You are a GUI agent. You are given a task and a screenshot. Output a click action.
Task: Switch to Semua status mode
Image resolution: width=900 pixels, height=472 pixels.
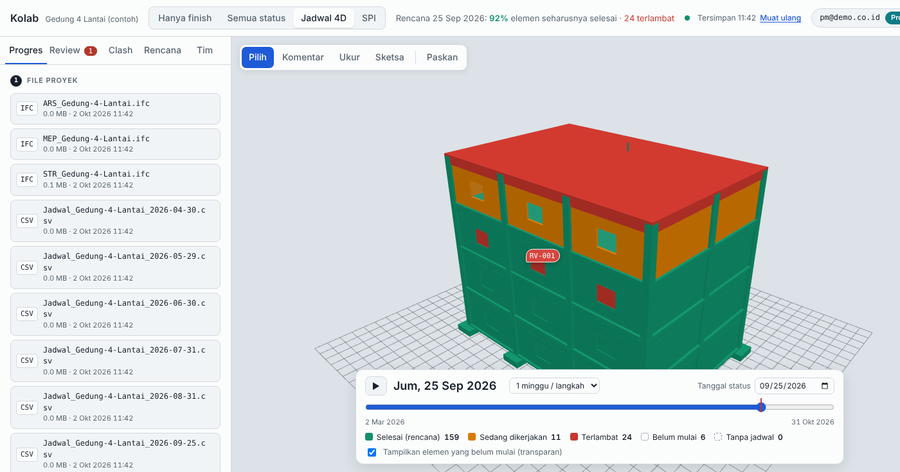256,18
